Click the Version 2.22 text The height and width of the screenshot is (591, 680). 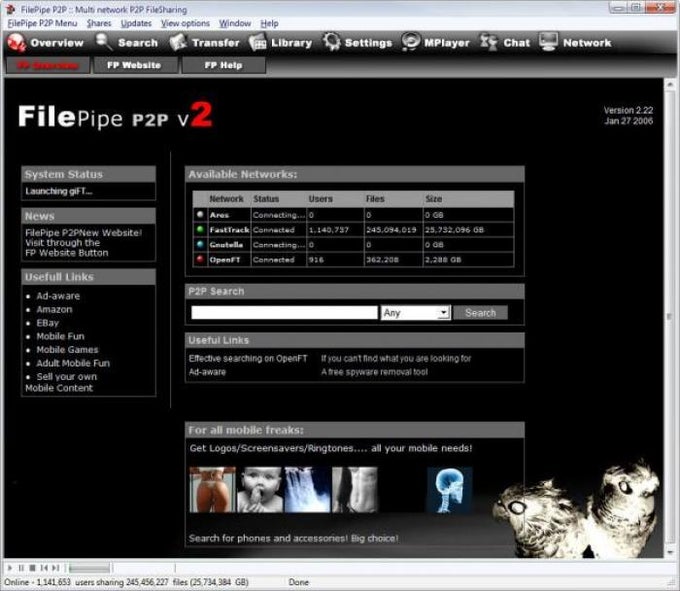(x=628, y=110)
